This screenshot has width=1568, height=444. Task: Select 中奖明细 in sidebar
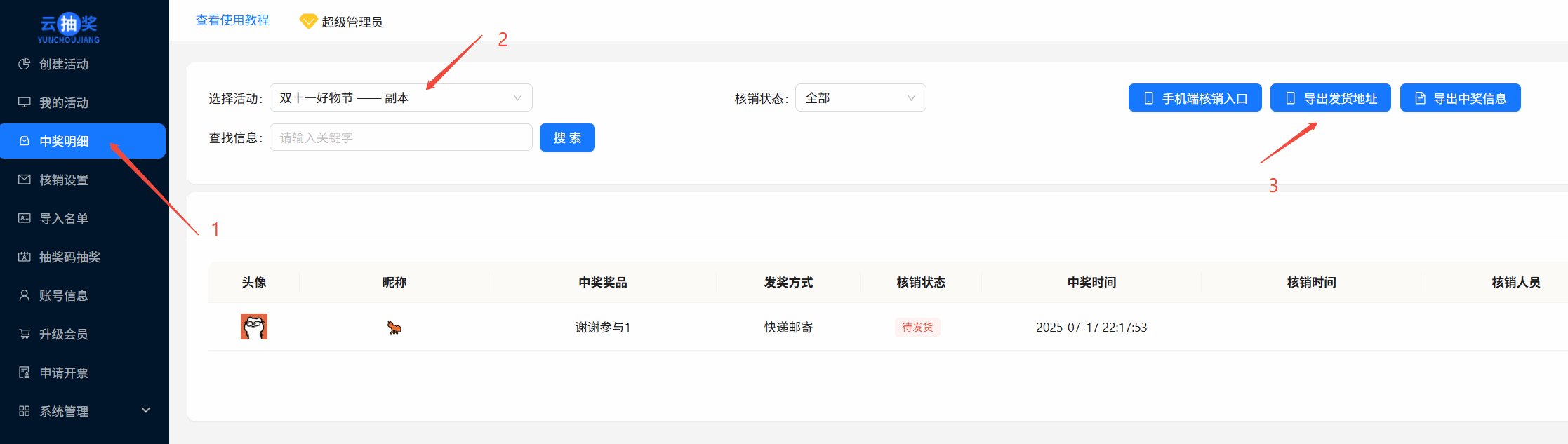coord(83,141)
